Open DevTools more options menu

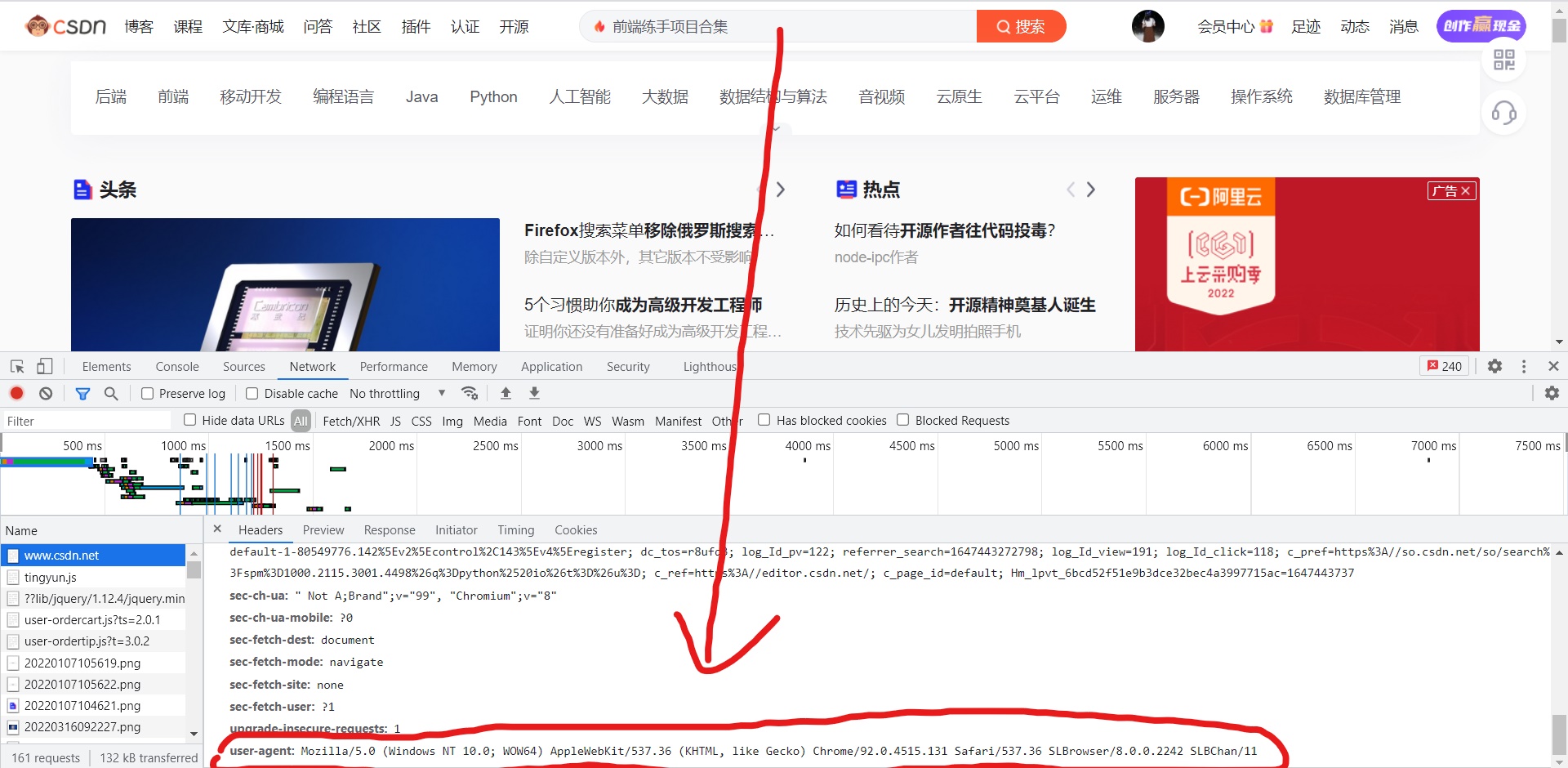coord(1524,366)
